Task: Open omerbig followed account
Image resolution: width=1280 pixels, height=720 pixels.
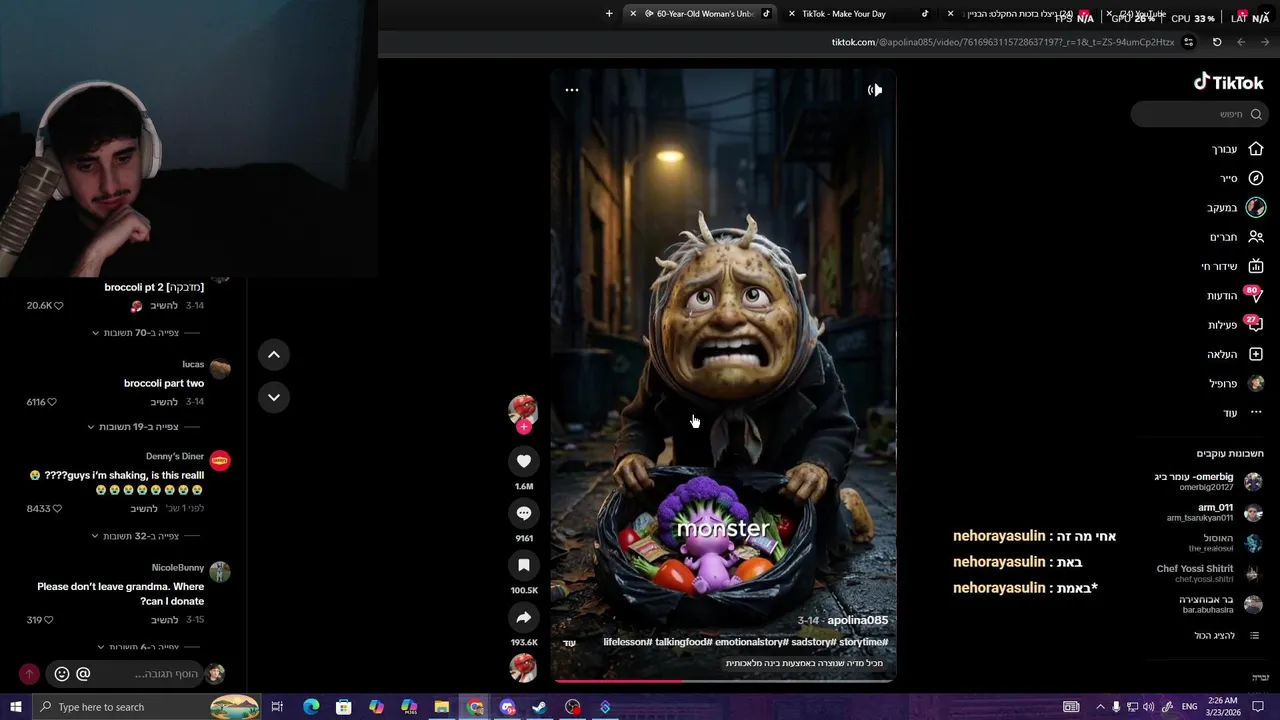Action: point(1208,481)
